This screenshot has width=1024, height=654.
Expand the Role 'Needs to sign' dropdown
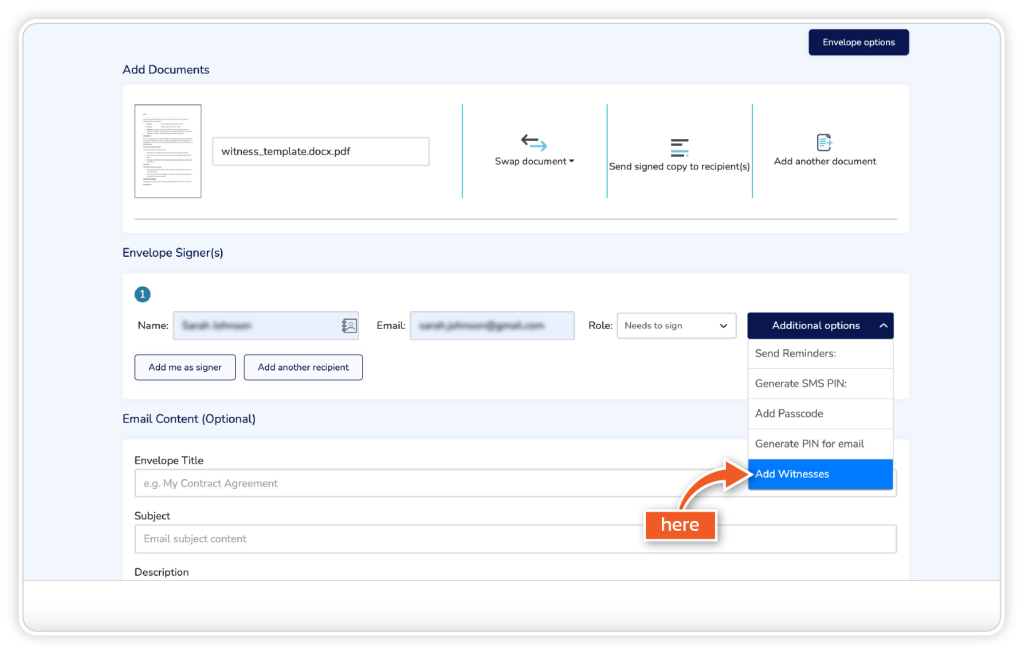(676, 326)
